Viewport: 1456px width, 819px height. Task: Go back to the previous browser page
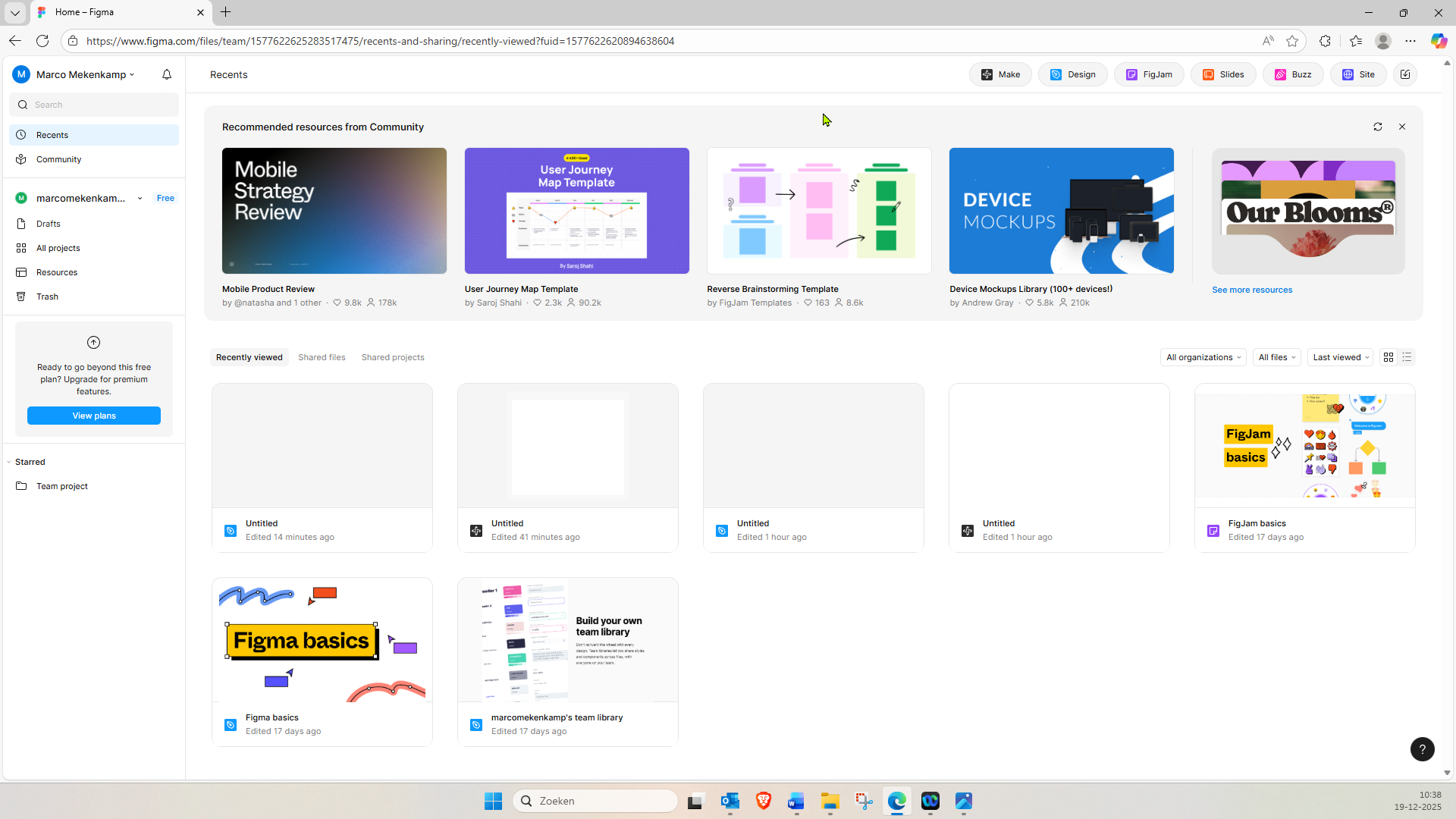point(15,41)
